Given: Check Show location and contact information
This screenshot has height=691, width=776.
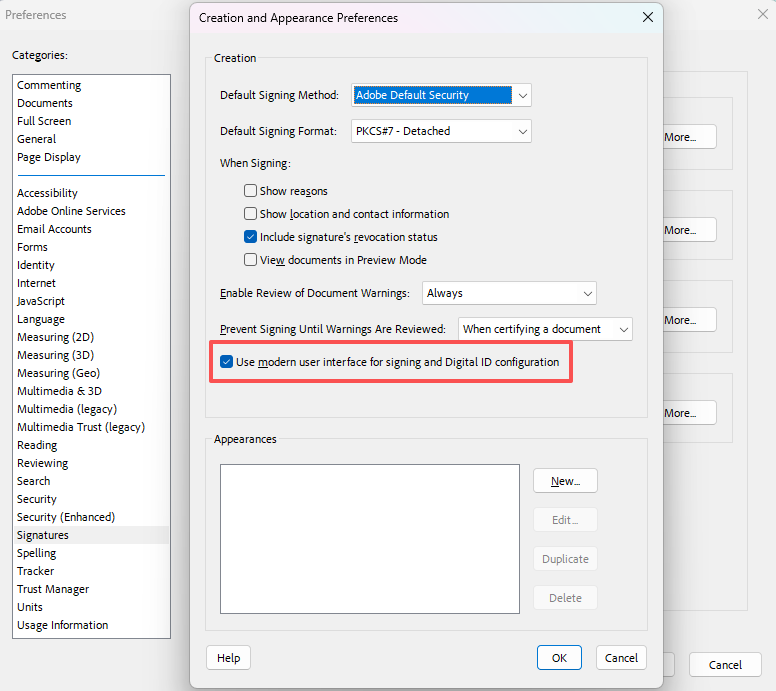Looking at the screenshot, I should [251, 214].
